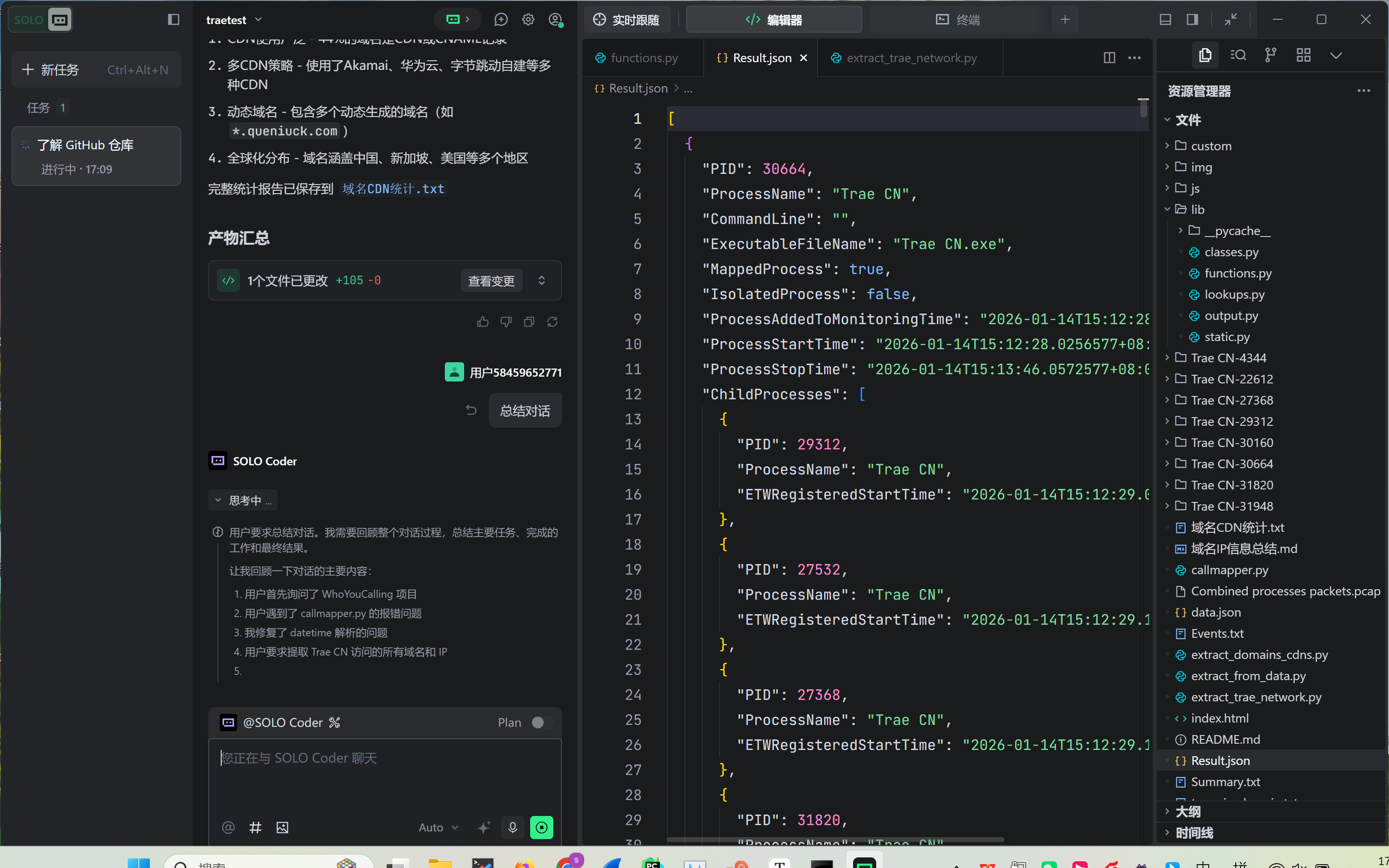Toggle the left sidebar panel icon
Image resolution: width=1389 pixels, height=868 pixels.
(x=174, y=20)
